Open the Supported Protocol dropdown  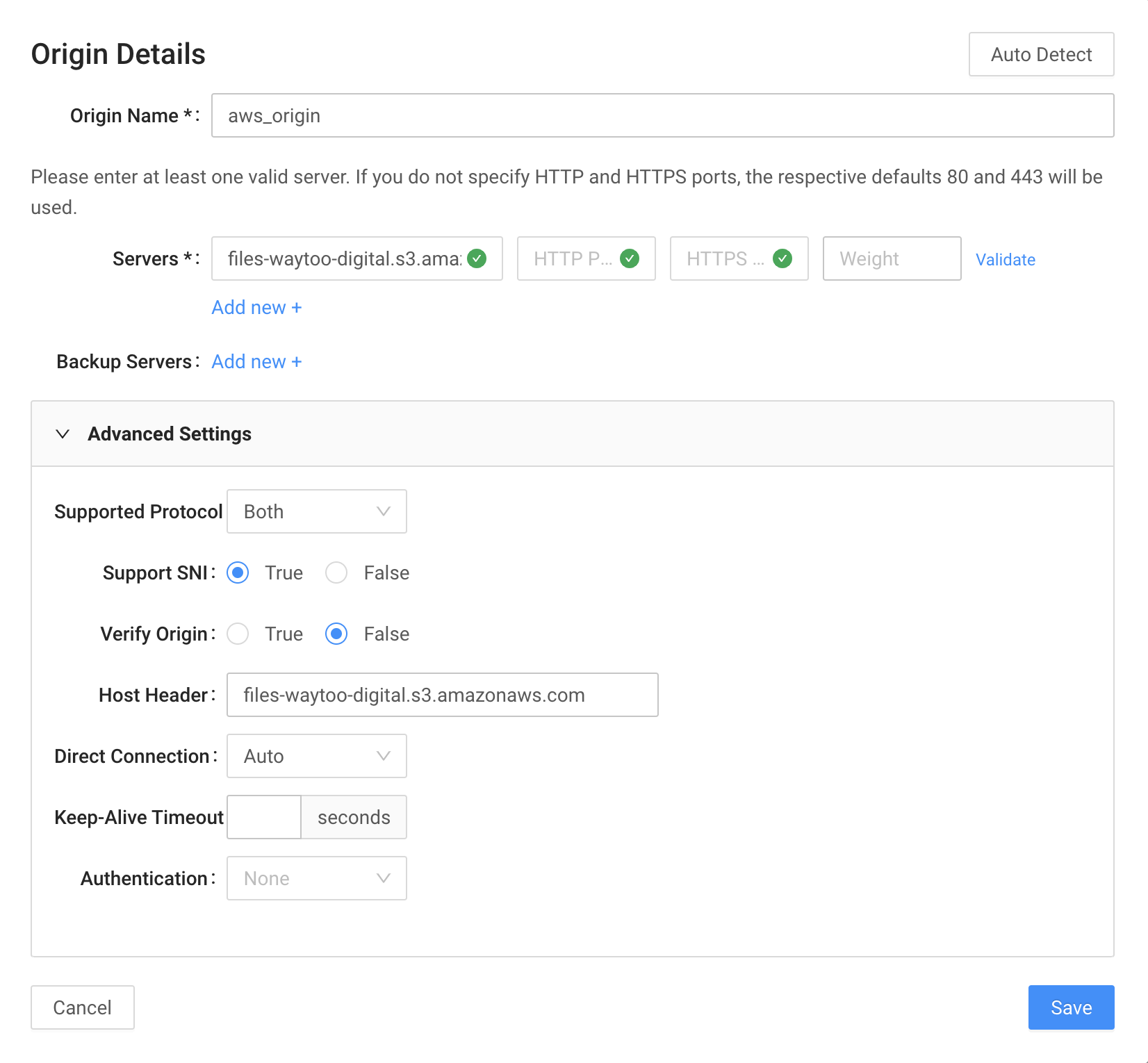[x=316, y=511]
